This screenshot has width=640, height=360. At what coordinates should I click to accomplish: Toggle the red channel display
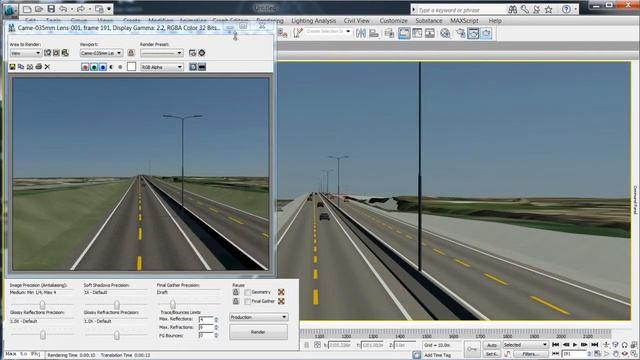pos(85,67)
